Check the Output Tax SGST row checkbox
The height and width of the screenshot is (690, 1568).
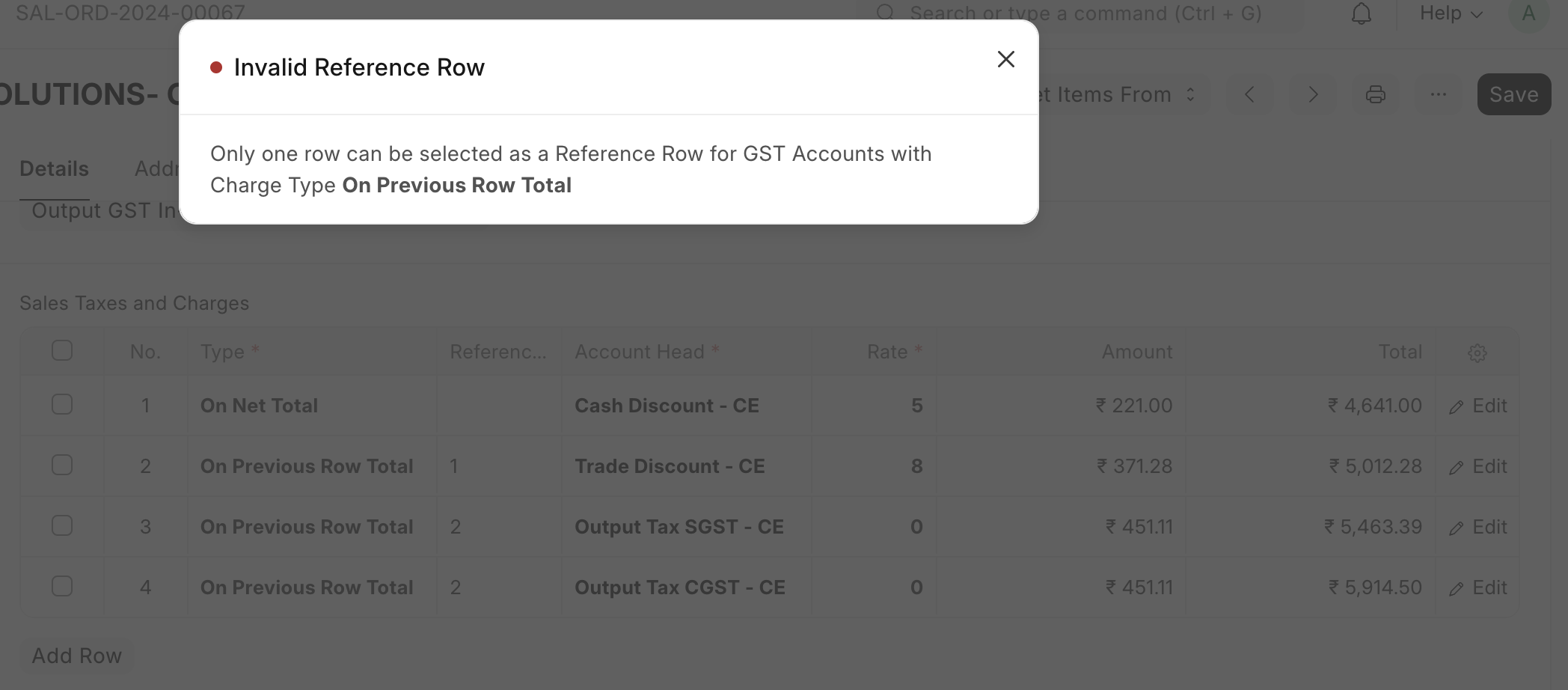coord(62,525)
